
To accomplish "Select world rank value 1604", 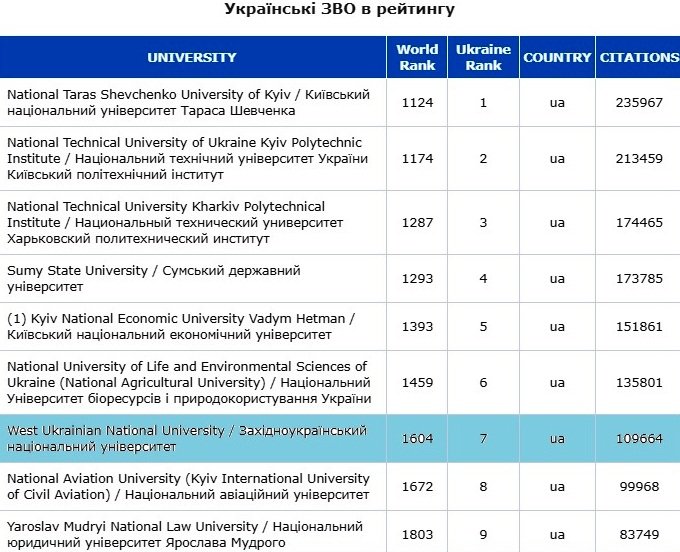I will [x=417, y=439].
